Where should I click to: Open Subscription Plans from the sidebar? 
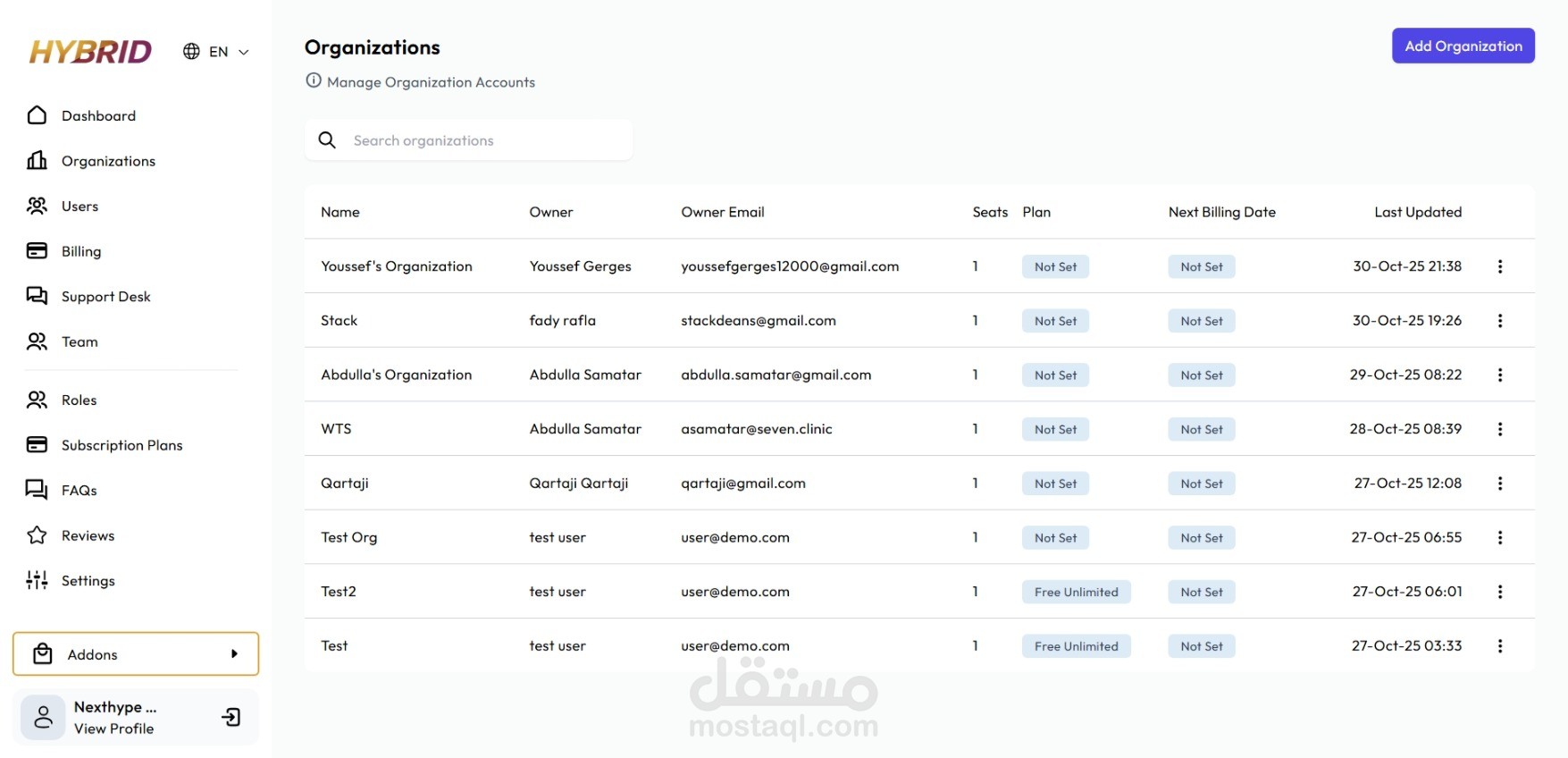122,445
